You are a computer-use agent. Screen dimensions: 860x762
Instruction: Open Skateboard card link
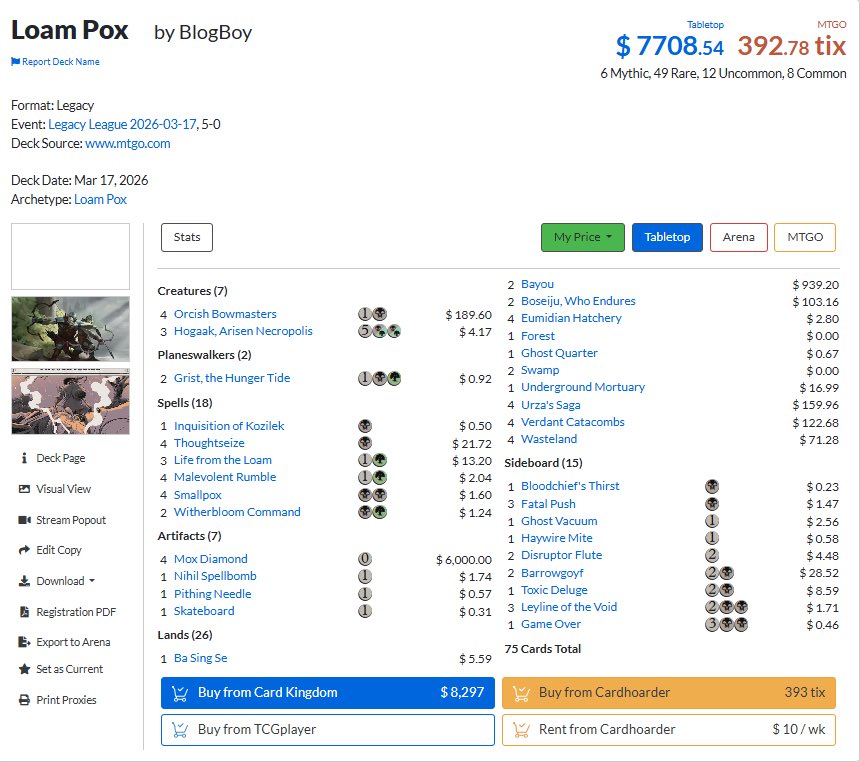coord(204,611)
